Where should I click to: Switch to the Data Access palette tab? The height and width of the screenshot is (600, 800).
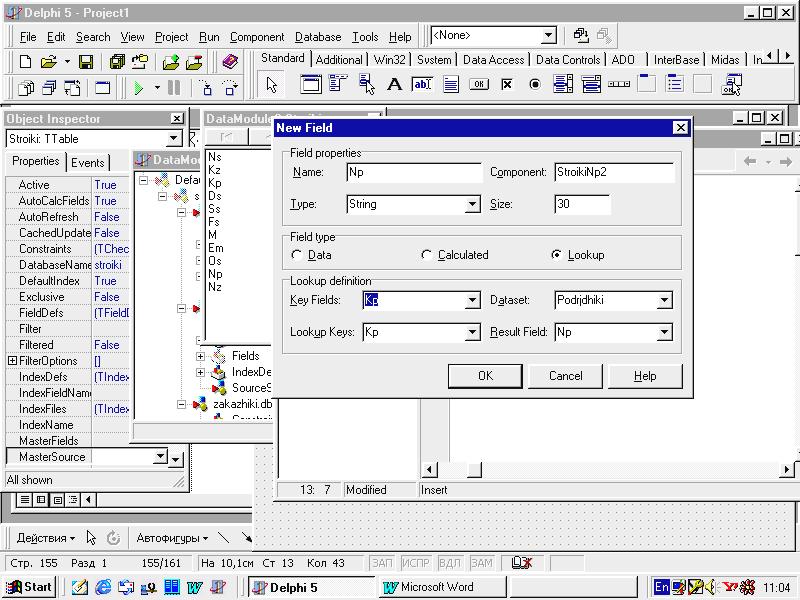tap(493, 60)
